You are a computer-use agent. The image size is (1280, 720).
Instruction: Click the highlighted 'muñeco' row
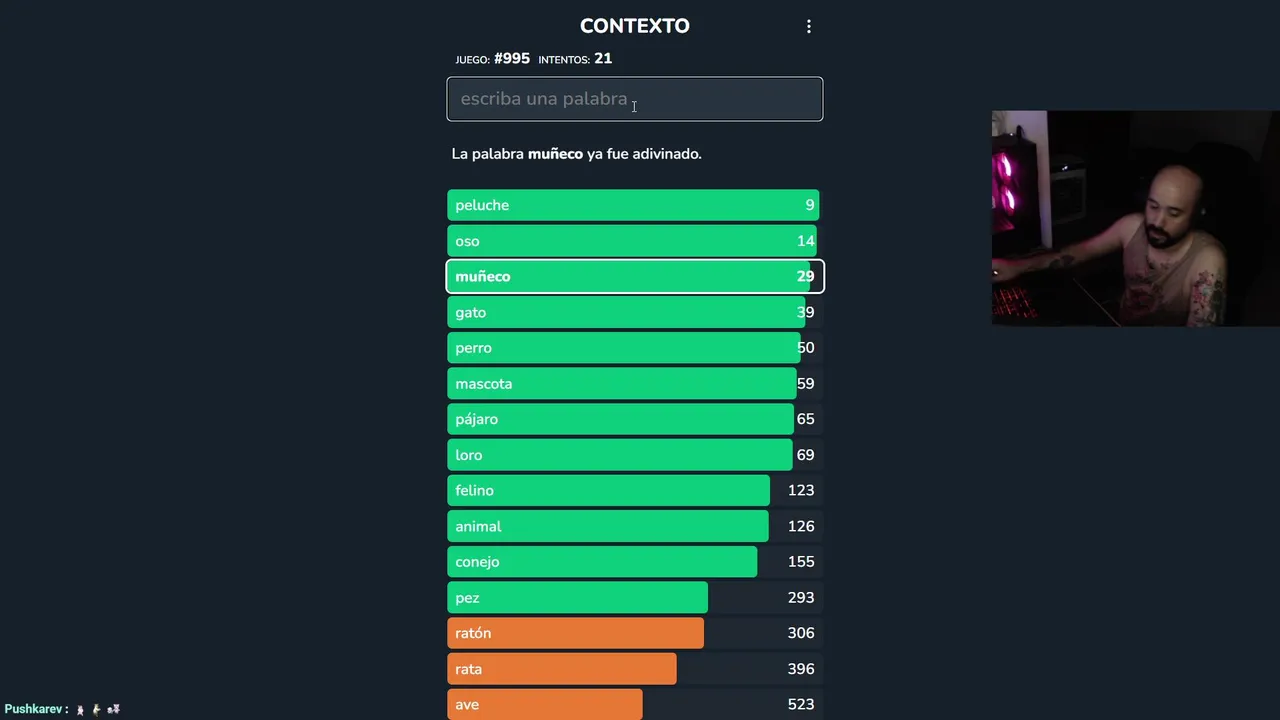[634, 277]
